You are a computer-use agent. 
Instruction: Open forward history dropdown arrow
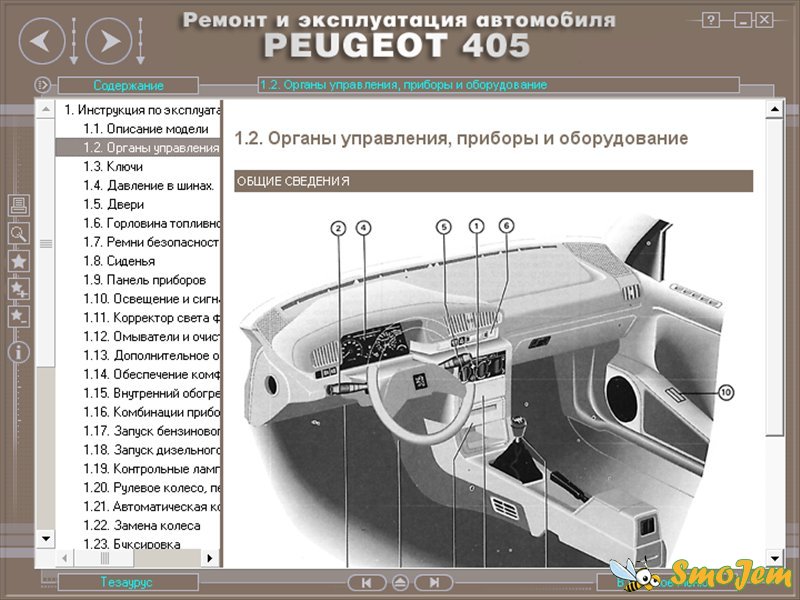140,41
